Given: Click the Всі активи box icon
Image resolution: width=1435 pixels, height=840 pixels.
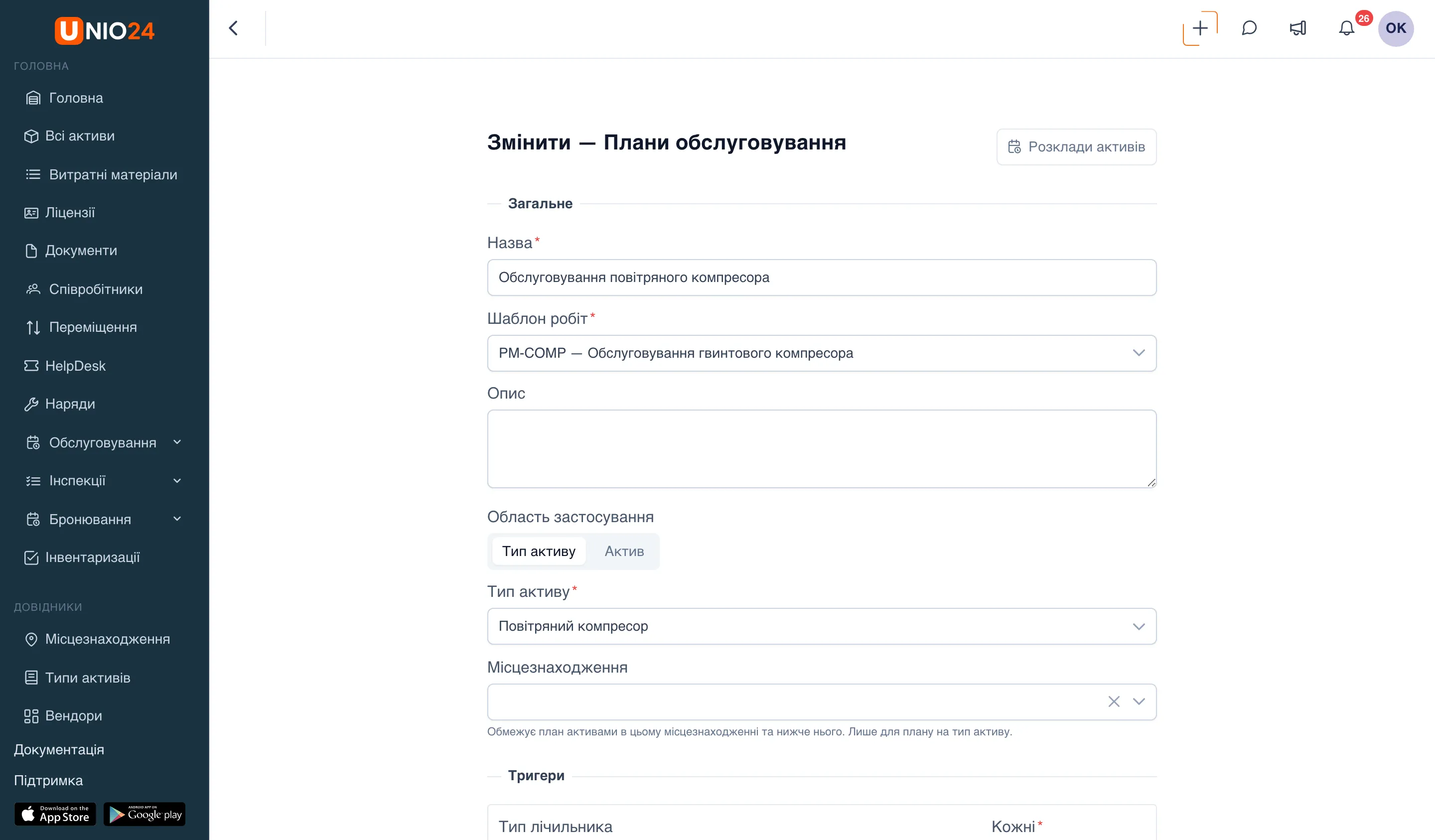Looking at the screenshot, I should click(x=31, y=136).
